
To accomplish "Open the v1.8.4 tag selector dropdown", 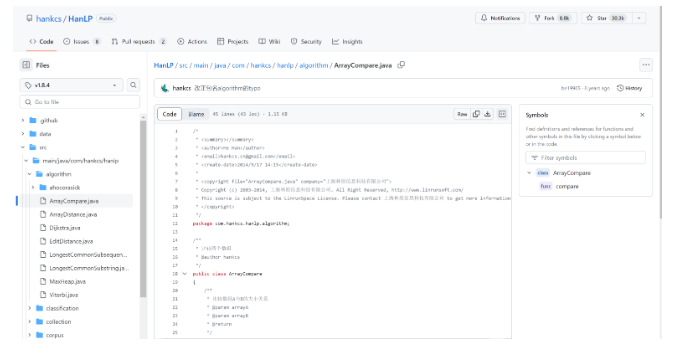I will (x=71, y=85).
